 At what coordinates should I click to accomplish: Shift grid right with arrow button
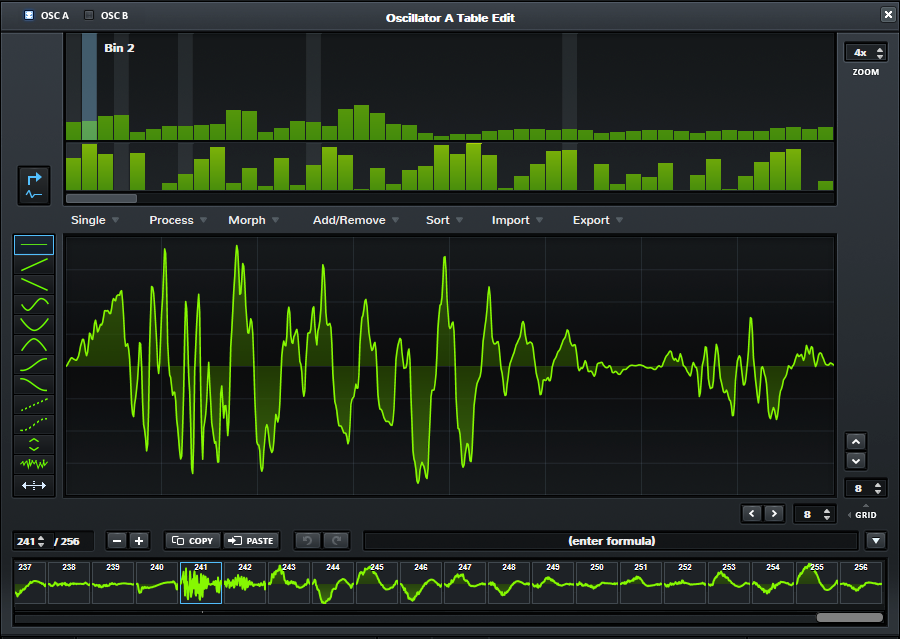[774, 513]
